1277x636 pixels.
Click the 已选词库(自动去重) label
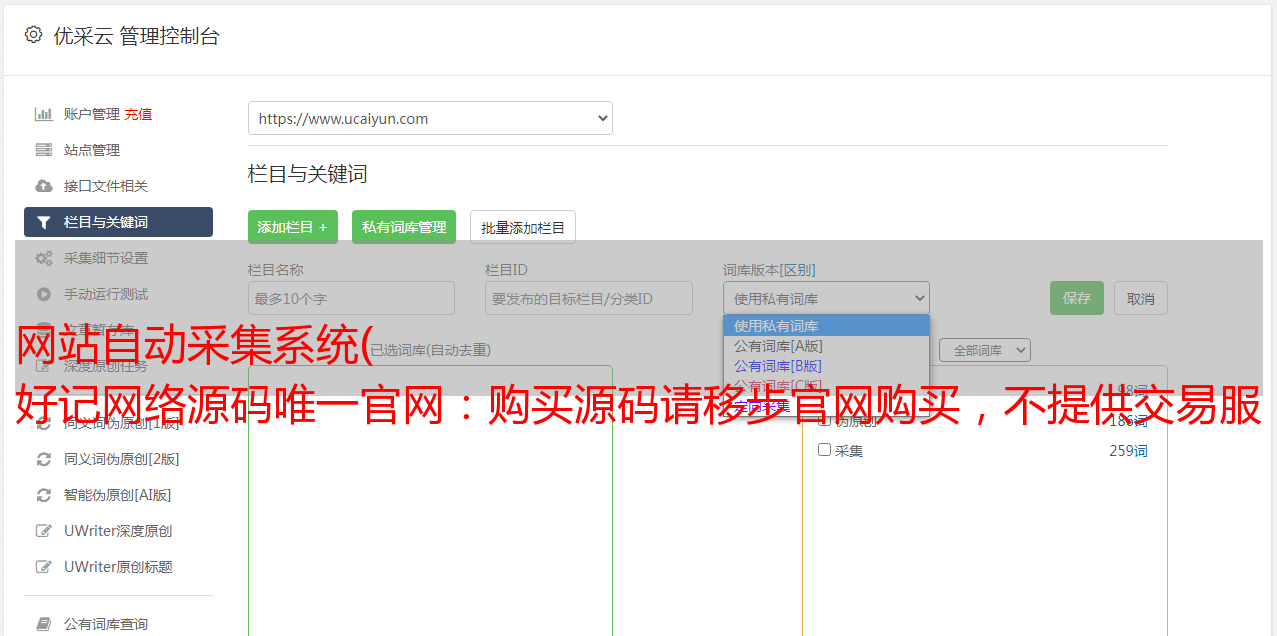[430, 350]
